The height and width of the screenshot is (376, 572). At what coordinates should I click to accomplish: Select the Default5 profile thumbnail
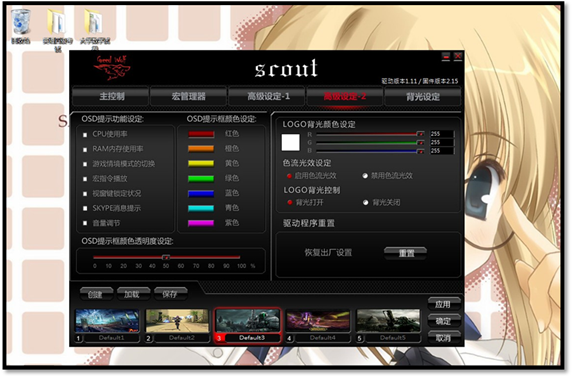(389, 321)
